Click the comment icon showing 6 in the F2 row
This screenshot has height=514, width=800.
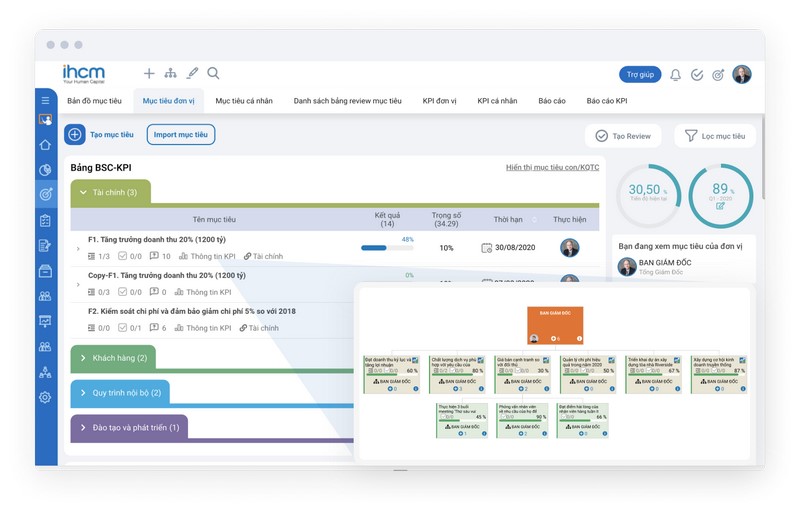154,328
